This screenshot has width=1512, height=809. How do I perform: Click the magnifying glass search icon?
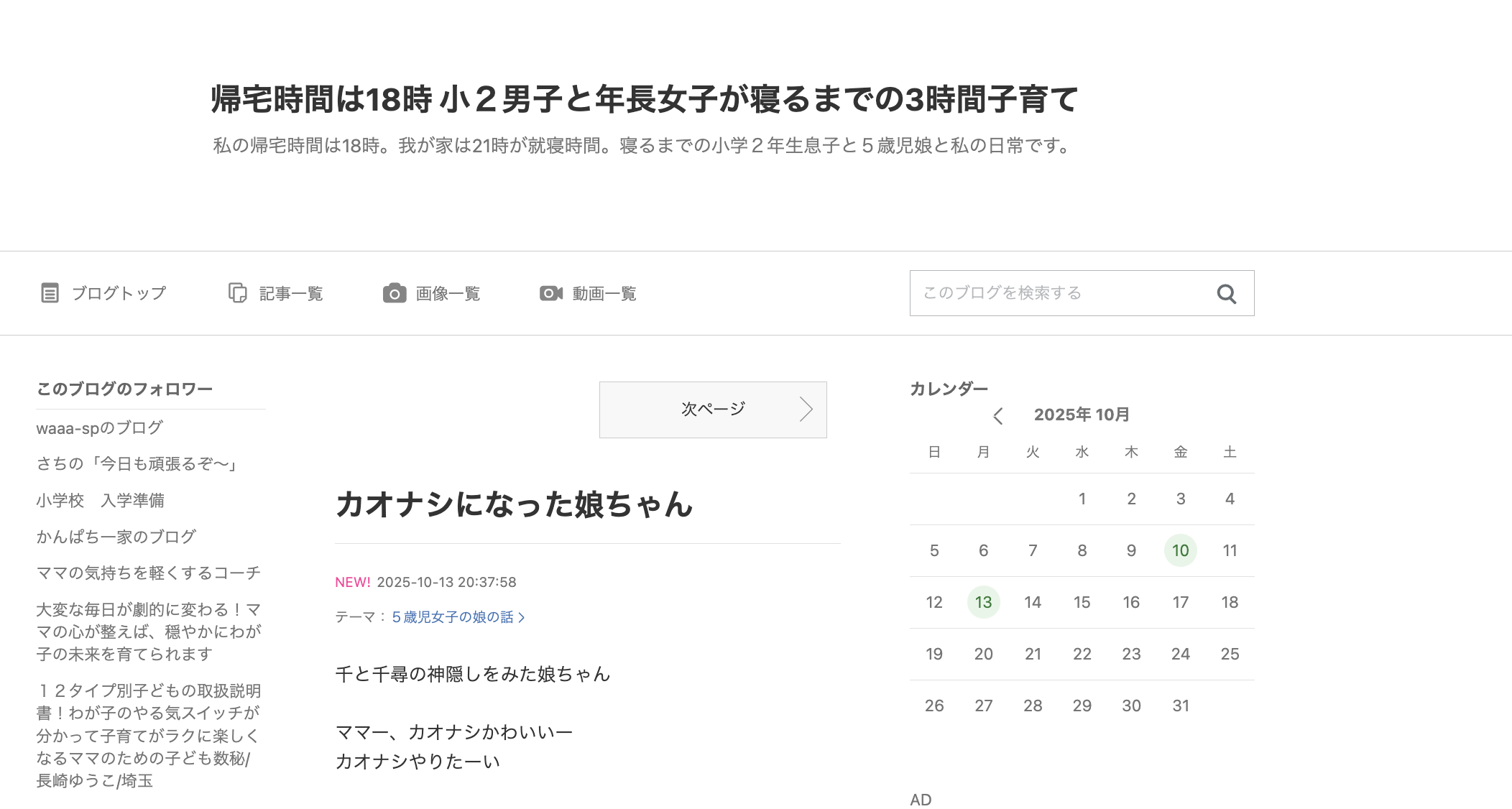tap(1226, 294)
